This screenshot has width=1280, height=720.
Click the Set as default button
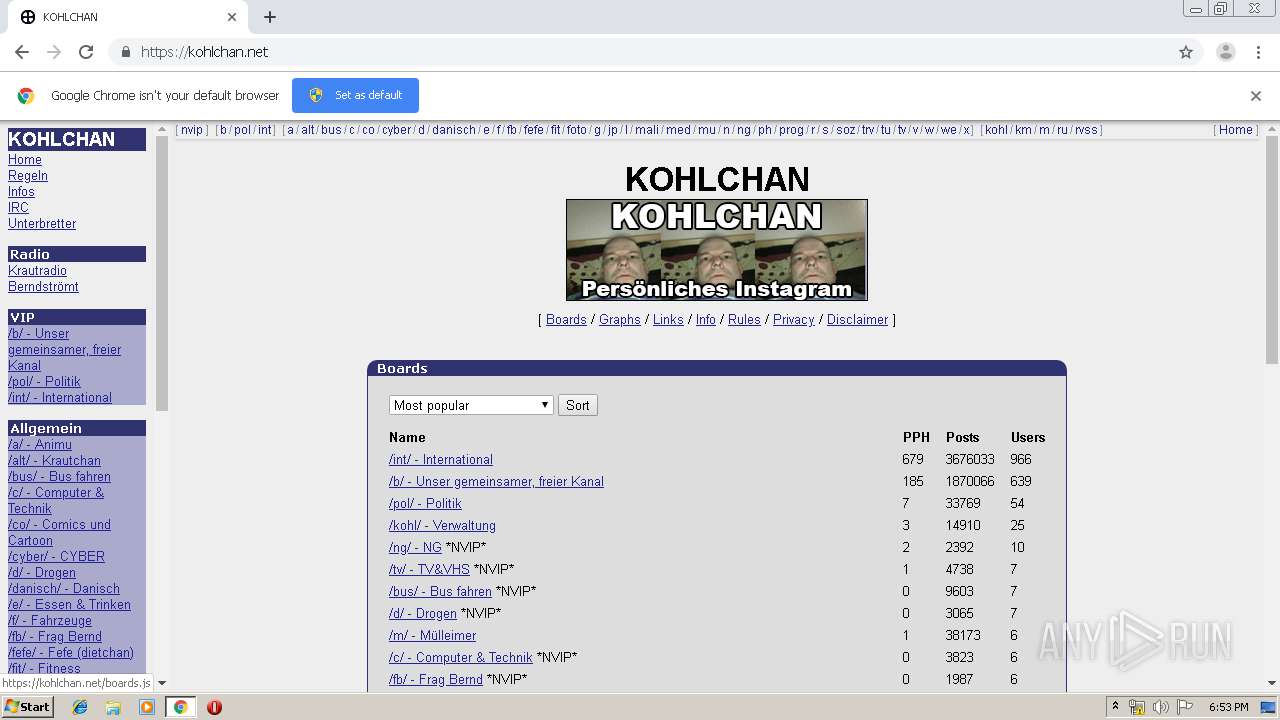(x=355, y=95)
